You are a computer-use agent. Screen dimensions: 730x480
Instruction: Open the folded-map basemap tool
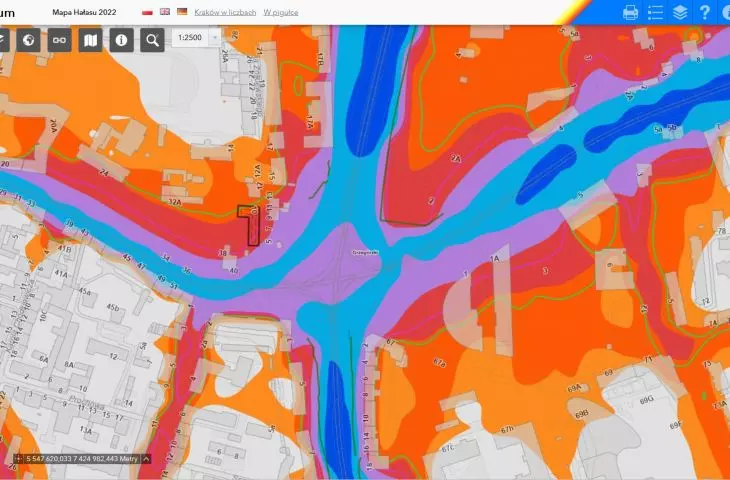tap(90, 40)
